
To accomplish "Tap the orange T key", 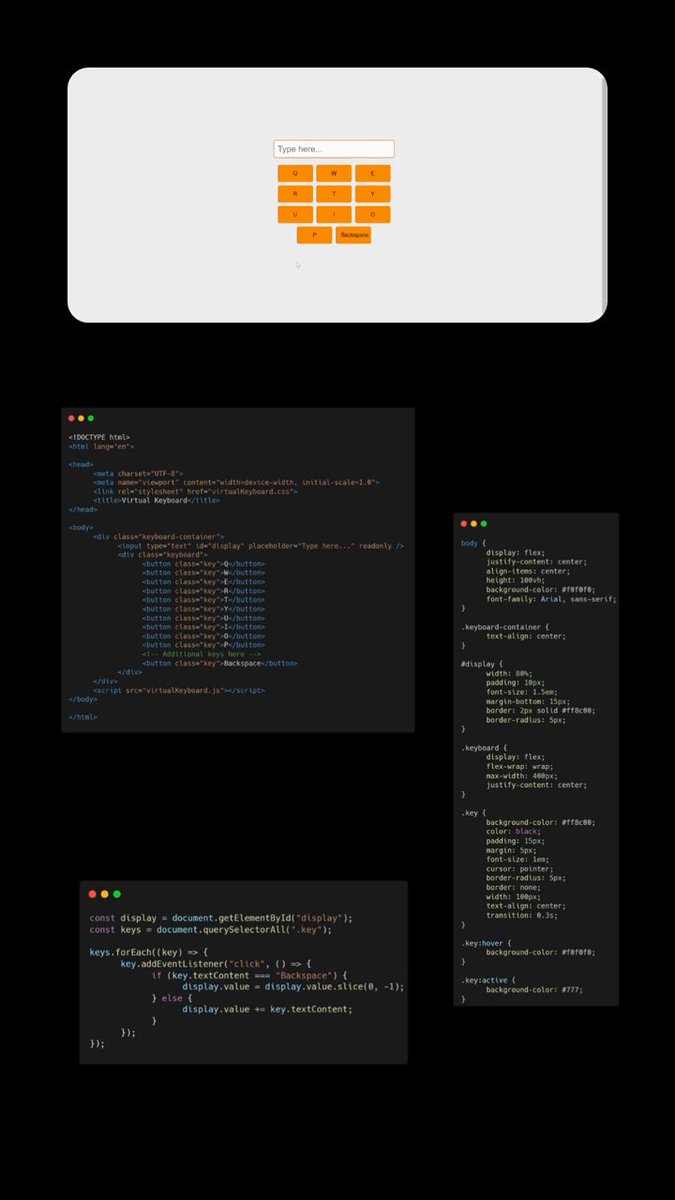I will pos(334,194).
